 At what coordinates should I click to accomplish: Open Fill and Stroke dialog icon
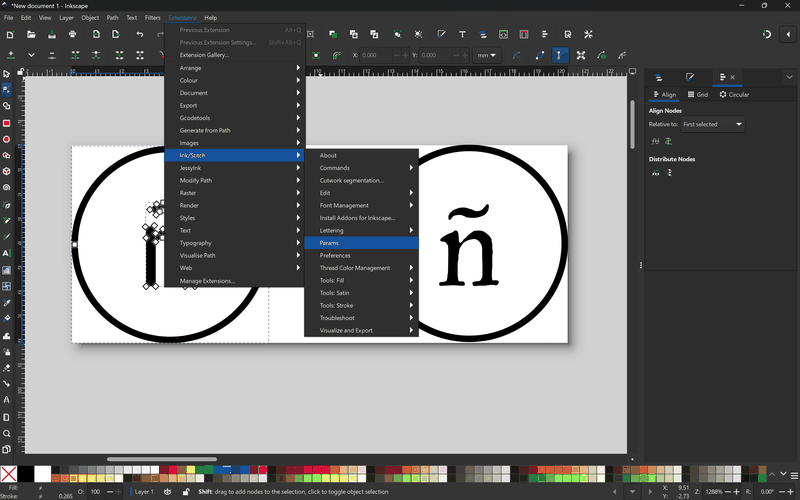click(x=441, y=34)
